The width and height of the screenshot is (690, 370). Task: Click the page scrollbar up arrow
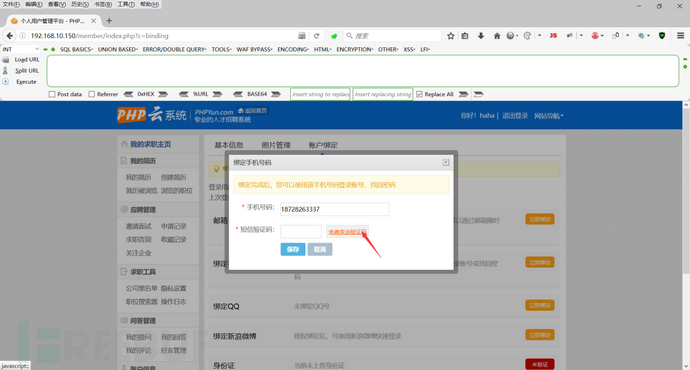[x=686, y=105]
